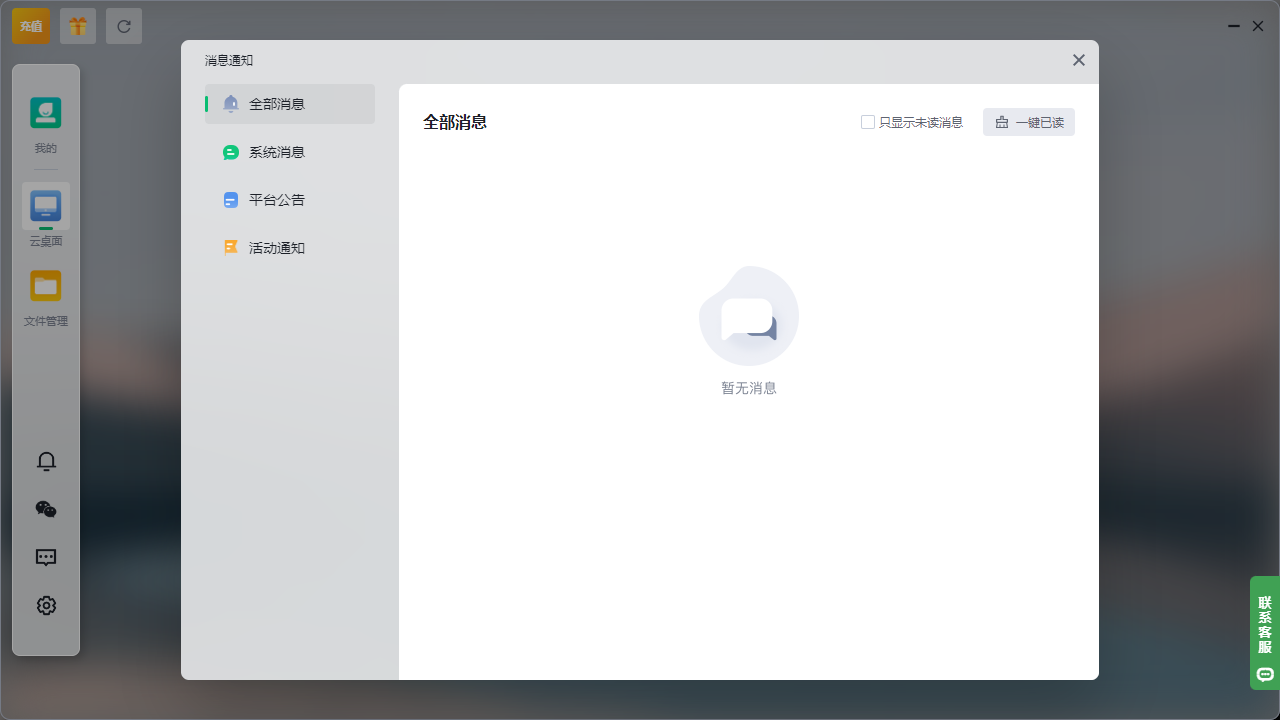Go to 活动通知 tab
This screenshot has width=1280, height=720.
click(x=290, y=248)
